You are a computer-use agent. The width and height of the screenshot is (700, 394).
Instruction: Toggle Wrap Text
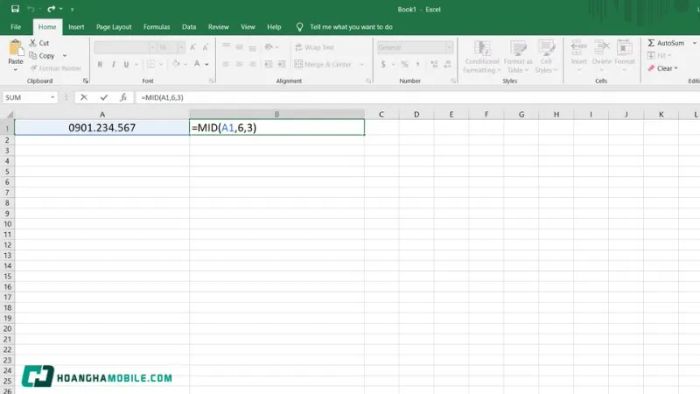pos(315,47)
